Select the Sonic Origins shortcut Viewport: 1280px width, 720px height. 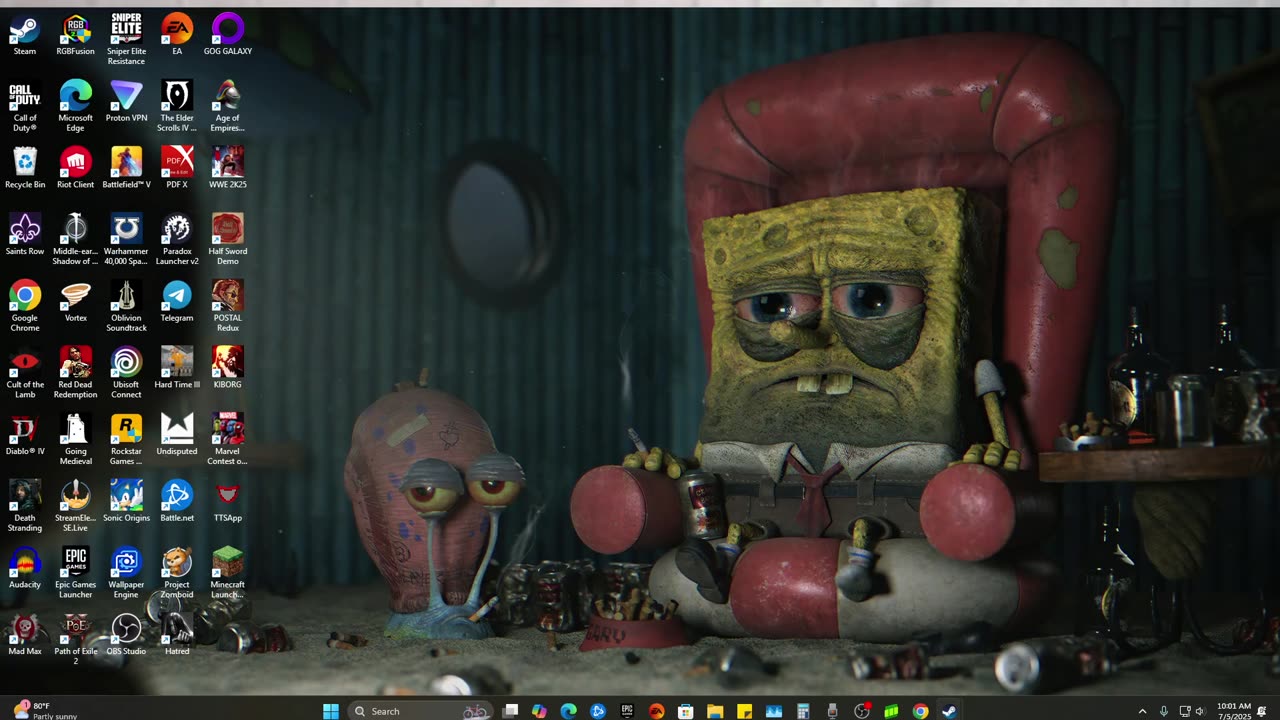(x=126, y=502)
